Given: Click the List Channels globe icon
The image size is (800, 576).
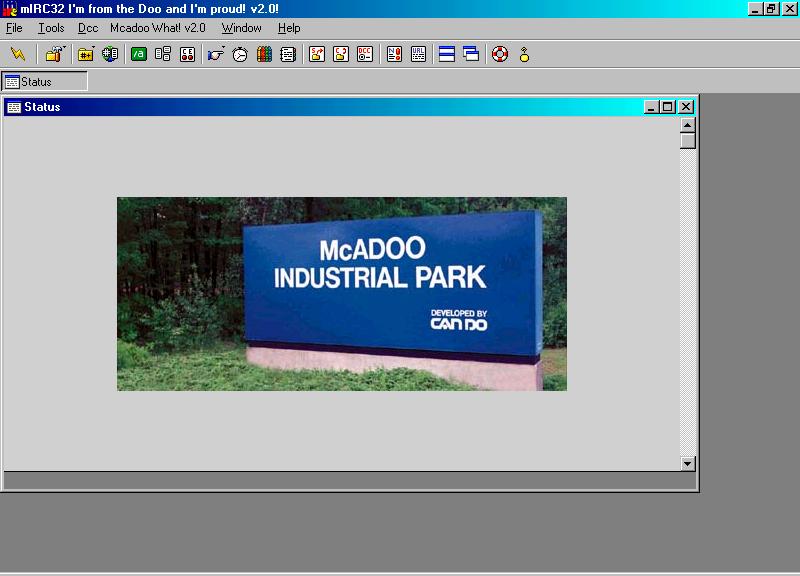Looking at the screenshot, I should [110, 54].
